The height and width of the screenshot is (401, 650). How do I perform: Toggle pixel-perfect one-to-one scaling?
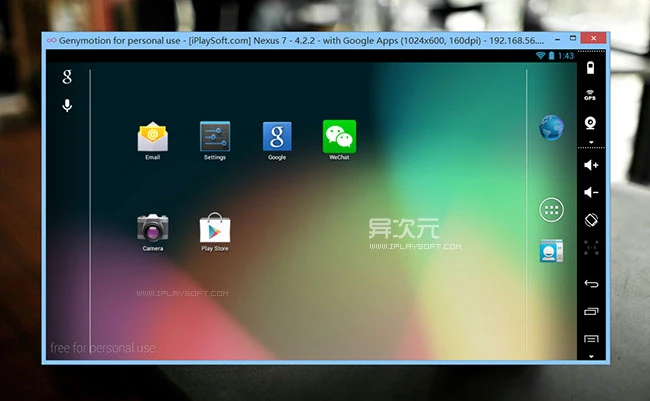[591, 248]
